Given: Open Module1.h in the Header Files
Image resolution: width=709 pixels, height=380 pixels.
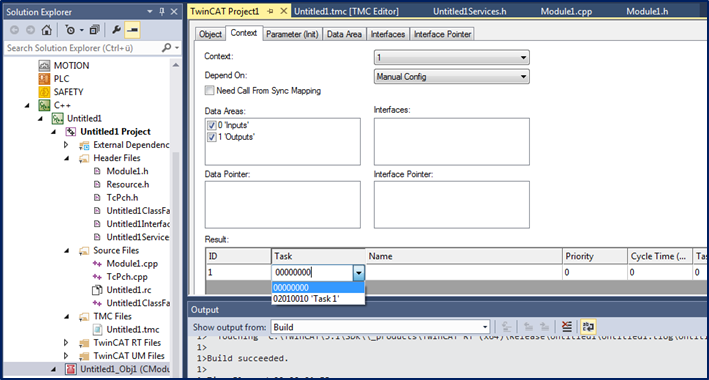Looking at the screenshot, I should tap(128, 171).
